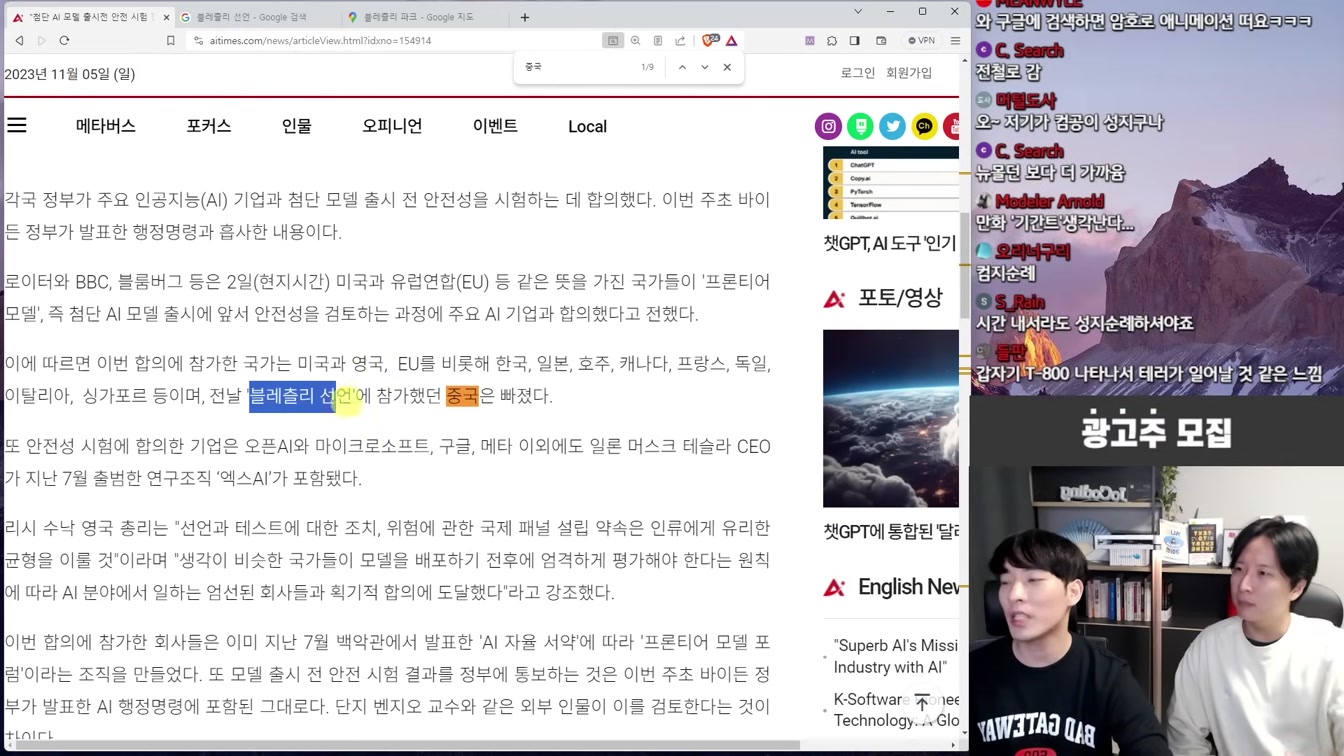Toggle the browser sidebar panel icon
This screenshot has width=1344, height=756.
(855, 41)
